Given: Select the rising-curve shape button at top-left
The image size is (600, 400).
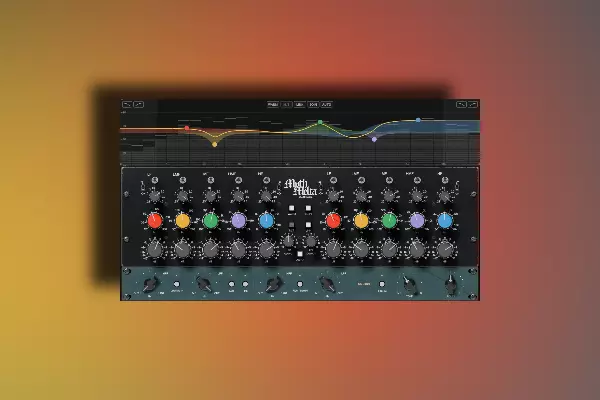Looking at the screenshot, I should point(139,104).
